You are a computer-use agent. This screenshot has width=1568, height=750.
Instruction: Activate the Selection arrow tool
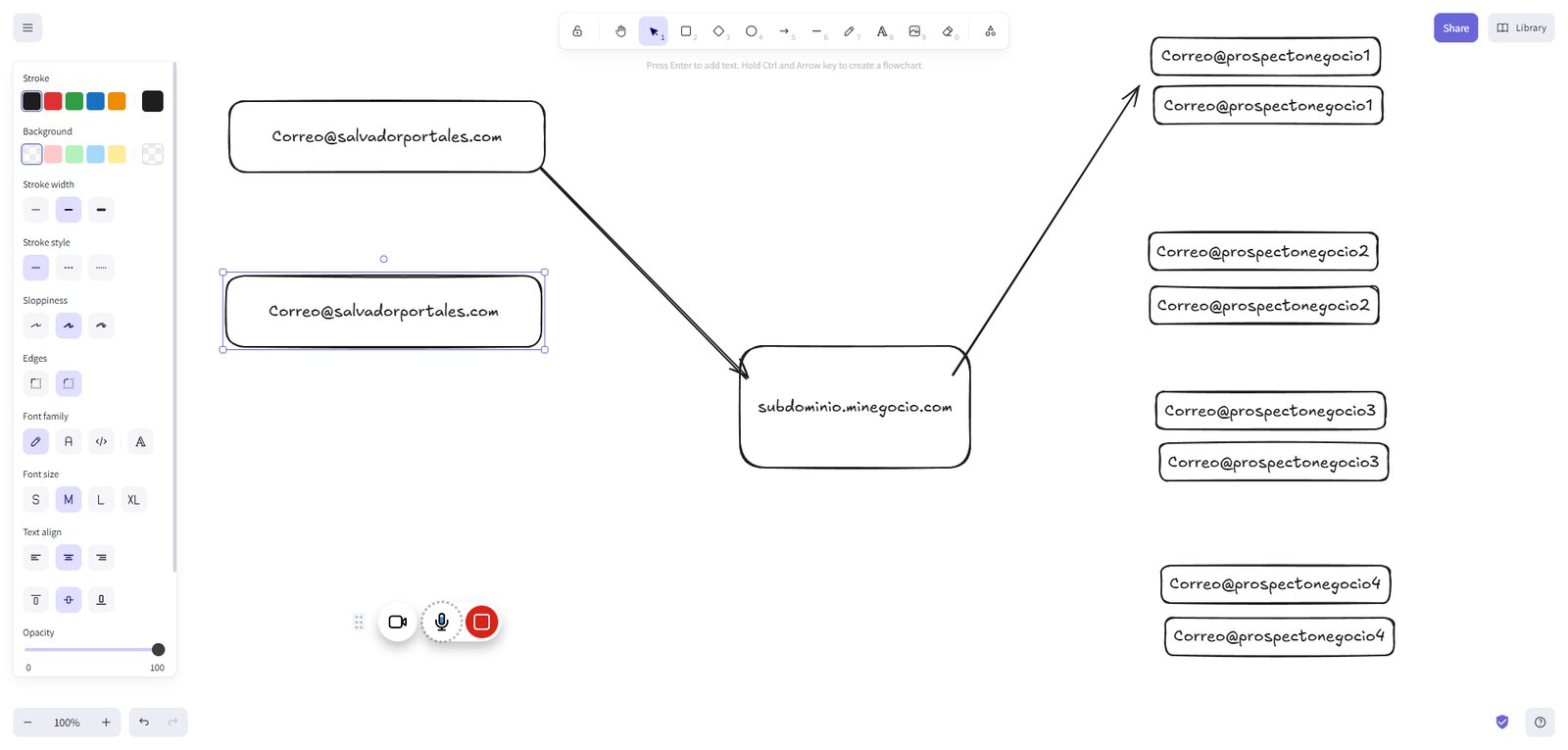click(x=654, y=31)
